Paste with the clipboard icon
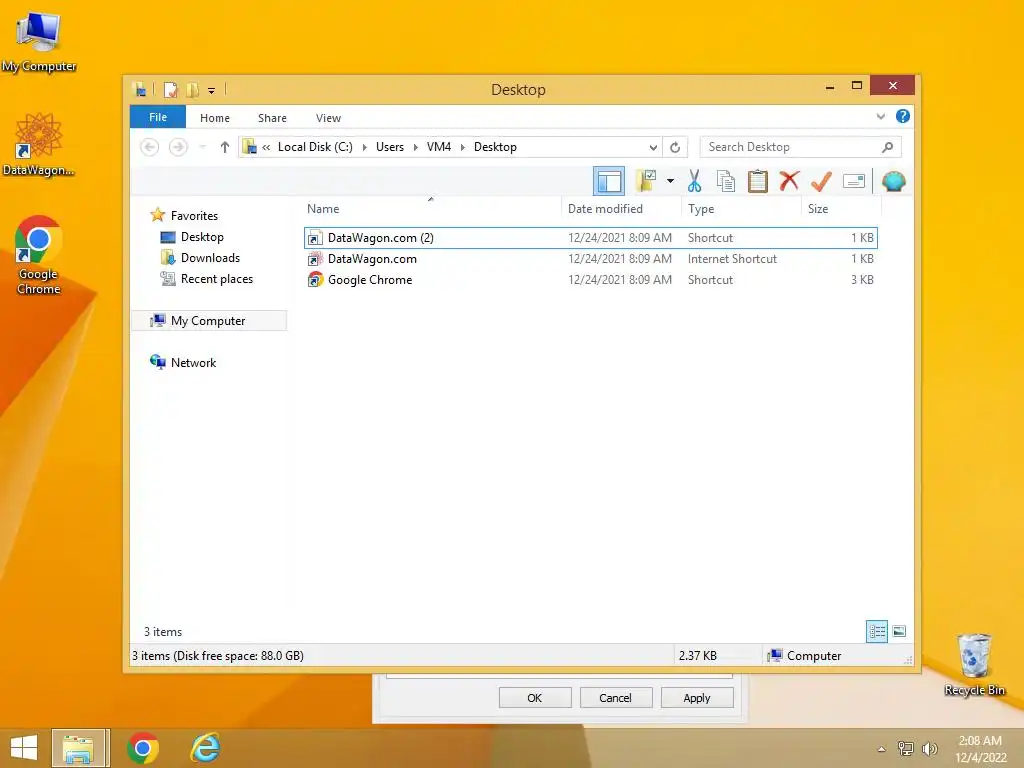Image resolution: width=1024 pixels, height=768 pixels. (x=758, y=181)
